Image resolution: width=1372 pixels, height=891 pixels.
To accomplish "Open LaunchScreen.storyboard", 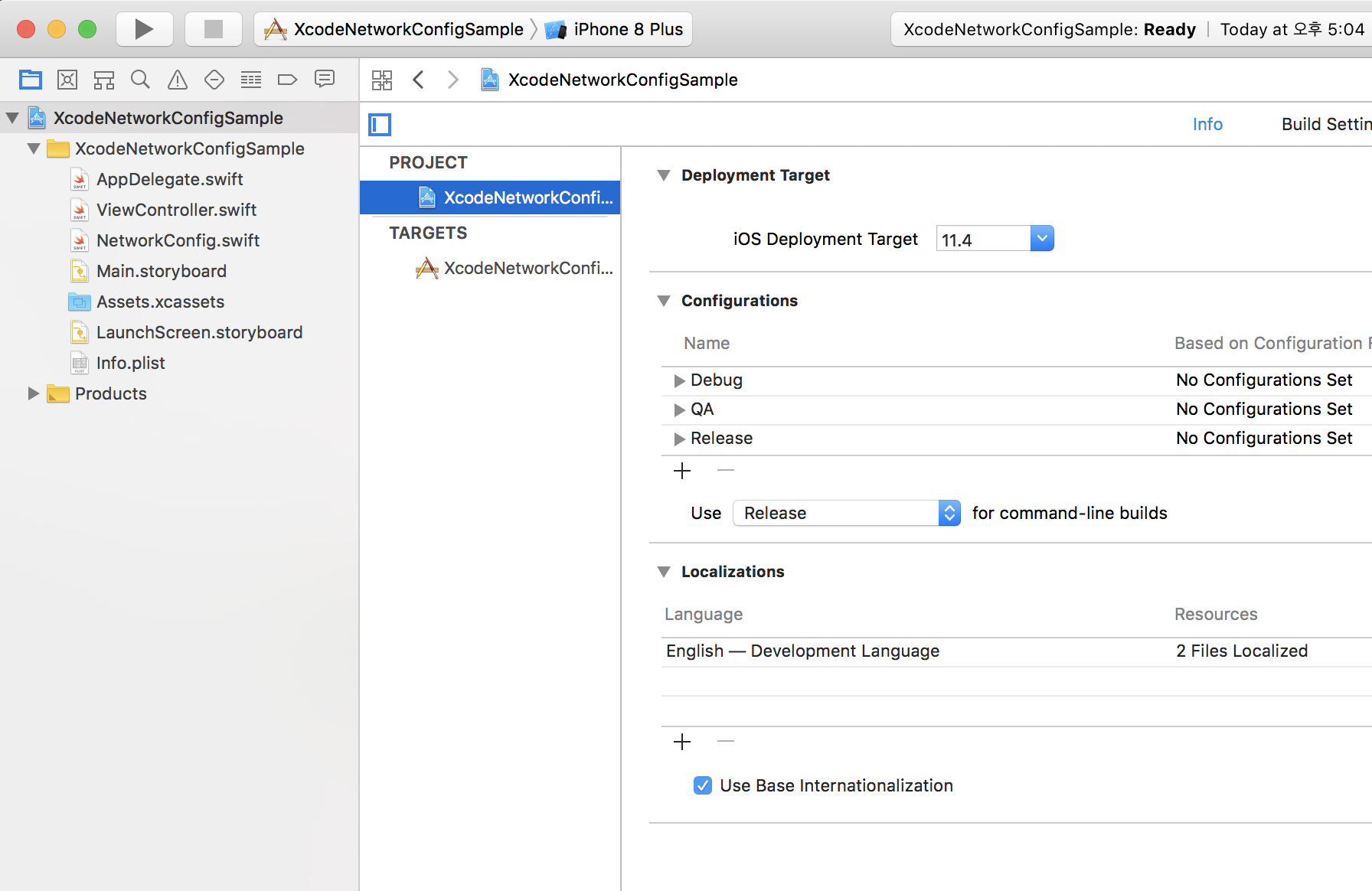I will [x=199, y=332].
